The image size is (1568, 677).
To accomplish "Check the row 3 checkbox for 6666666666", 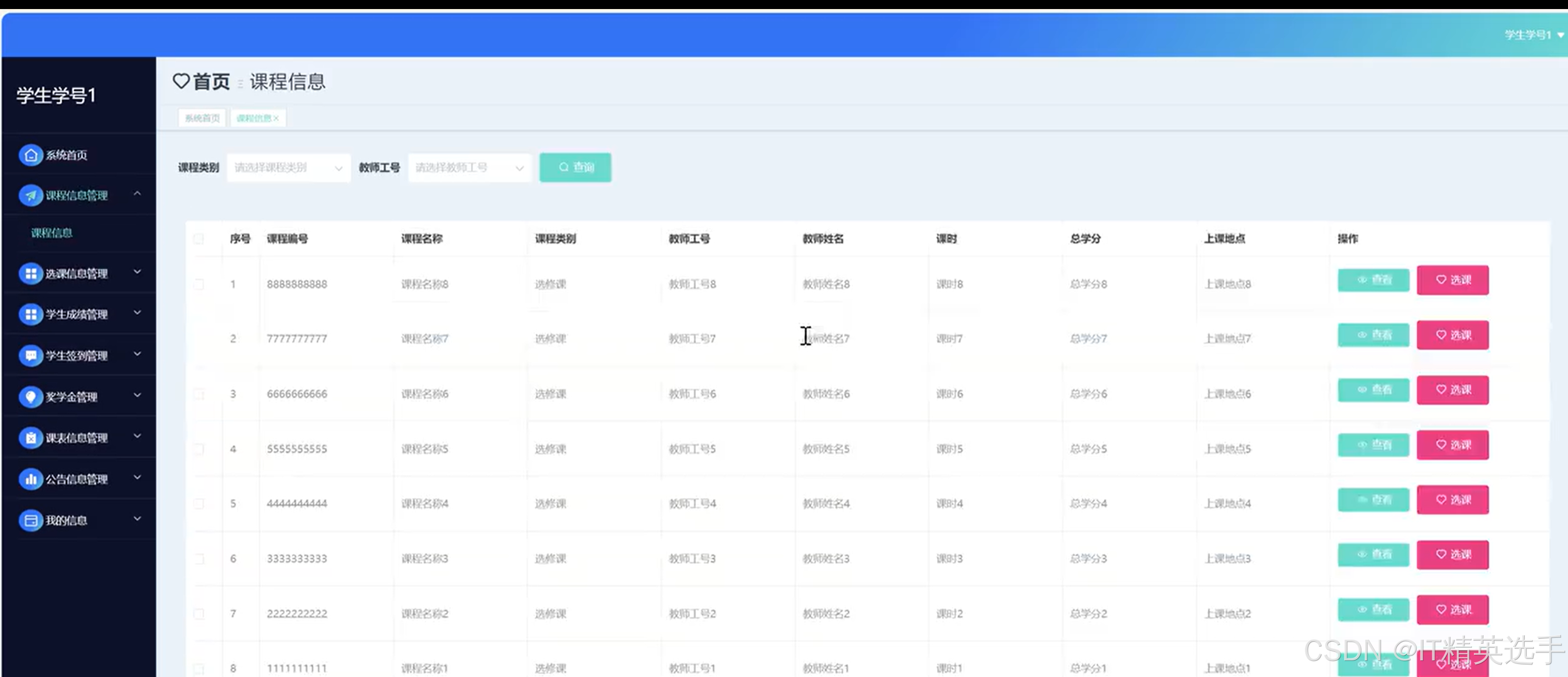I will 199,394.
